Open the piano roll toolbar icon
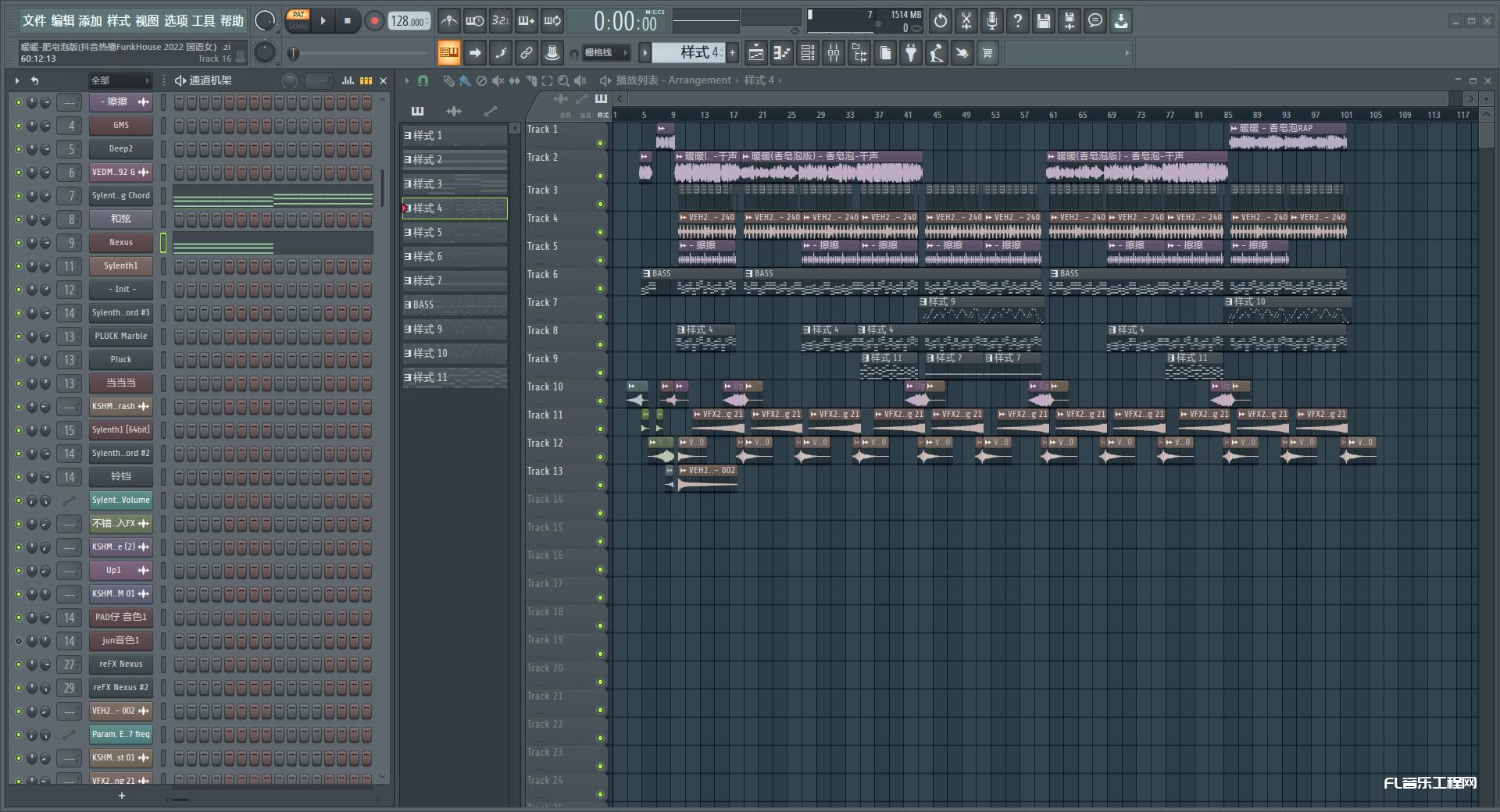The image size is (1500, 812). coord(782,53)
